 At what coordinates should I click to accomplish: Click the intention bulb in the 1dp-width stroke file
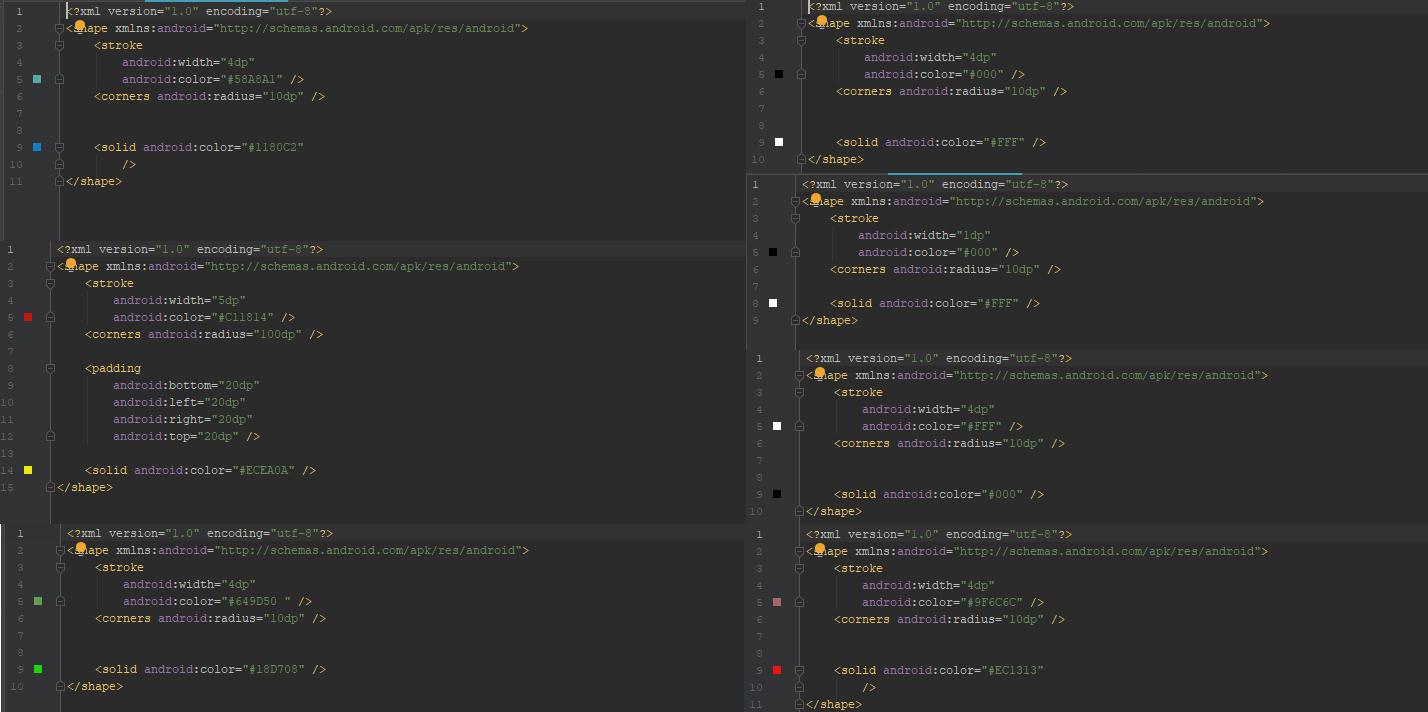tap(816, 198)
